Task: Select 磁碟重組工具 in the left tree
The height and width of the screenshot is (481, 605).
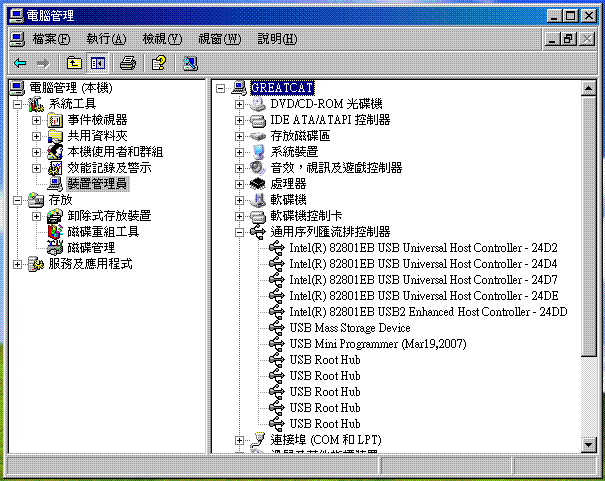Action: tap(103, 232)
